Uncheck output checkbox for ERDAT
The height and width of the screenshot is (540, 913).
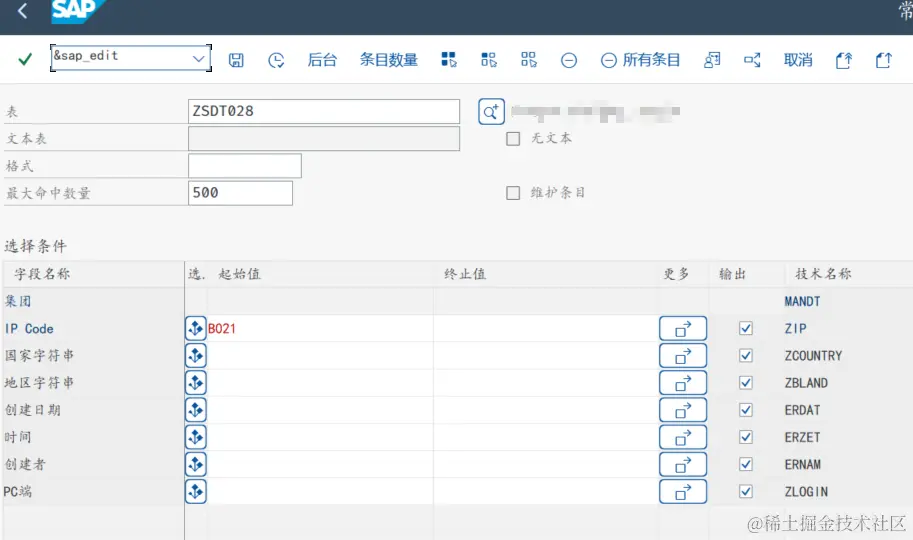click(746, 410)
